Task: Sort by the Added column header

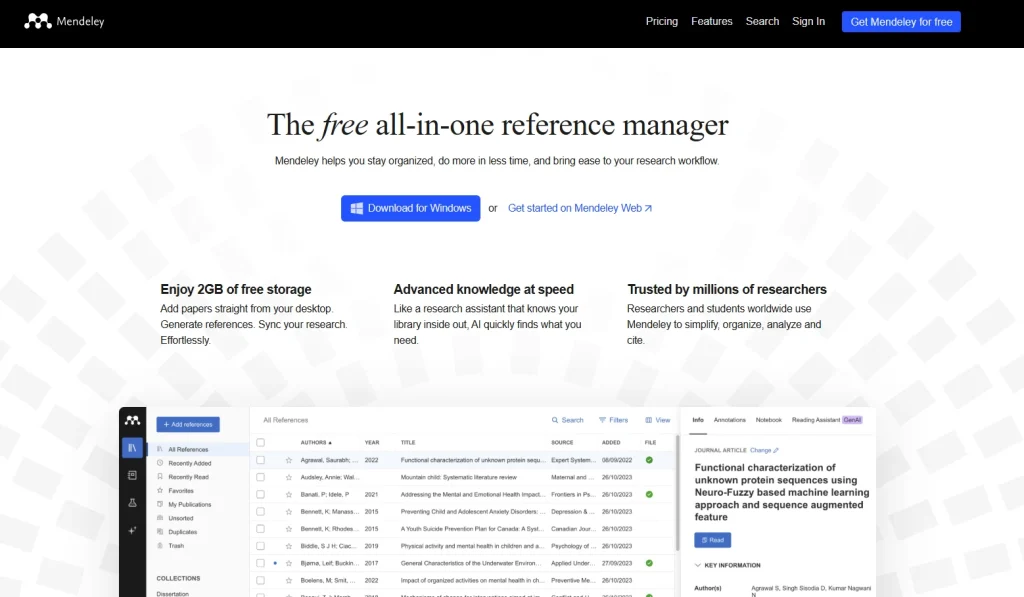Action: [611, 442]
